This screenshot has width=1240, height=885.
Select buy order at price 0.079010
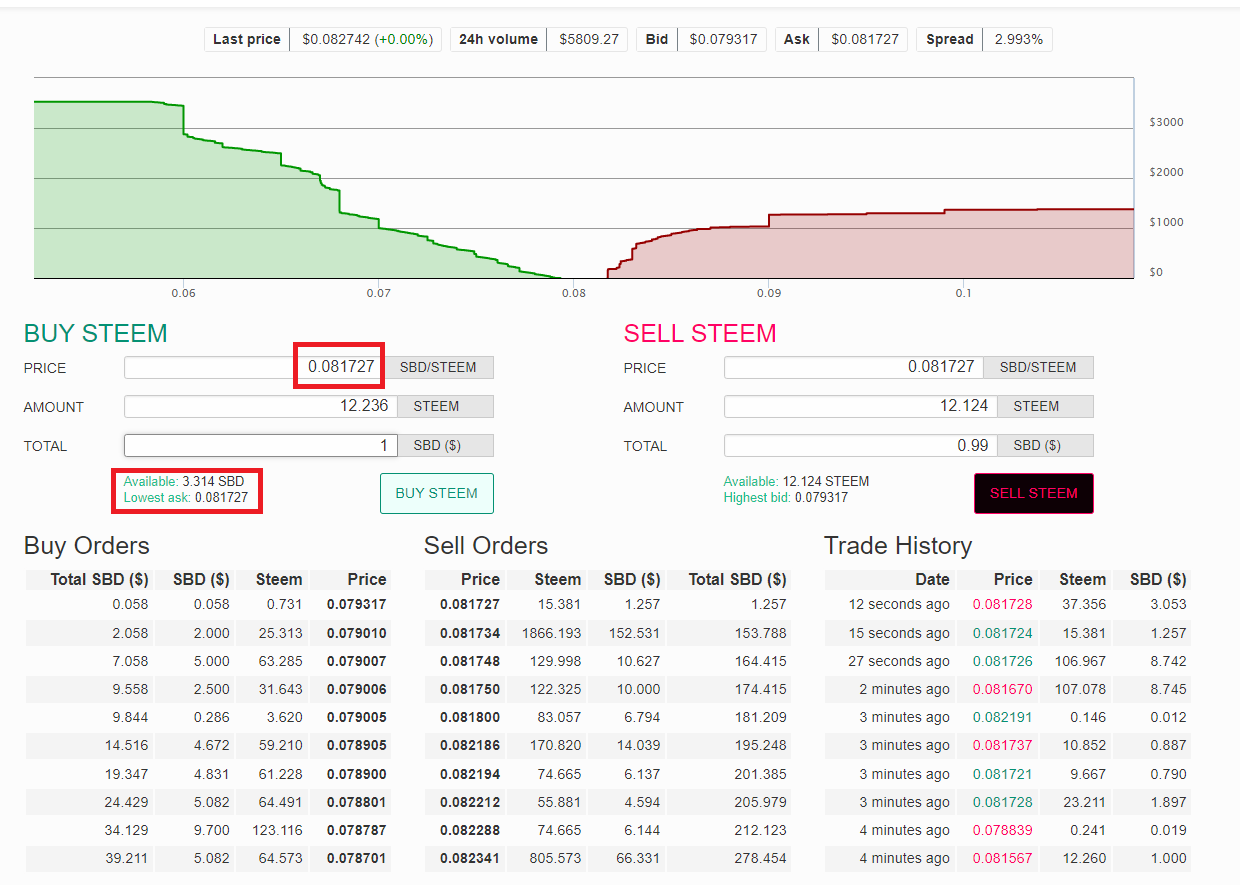[x=206, y=633]
